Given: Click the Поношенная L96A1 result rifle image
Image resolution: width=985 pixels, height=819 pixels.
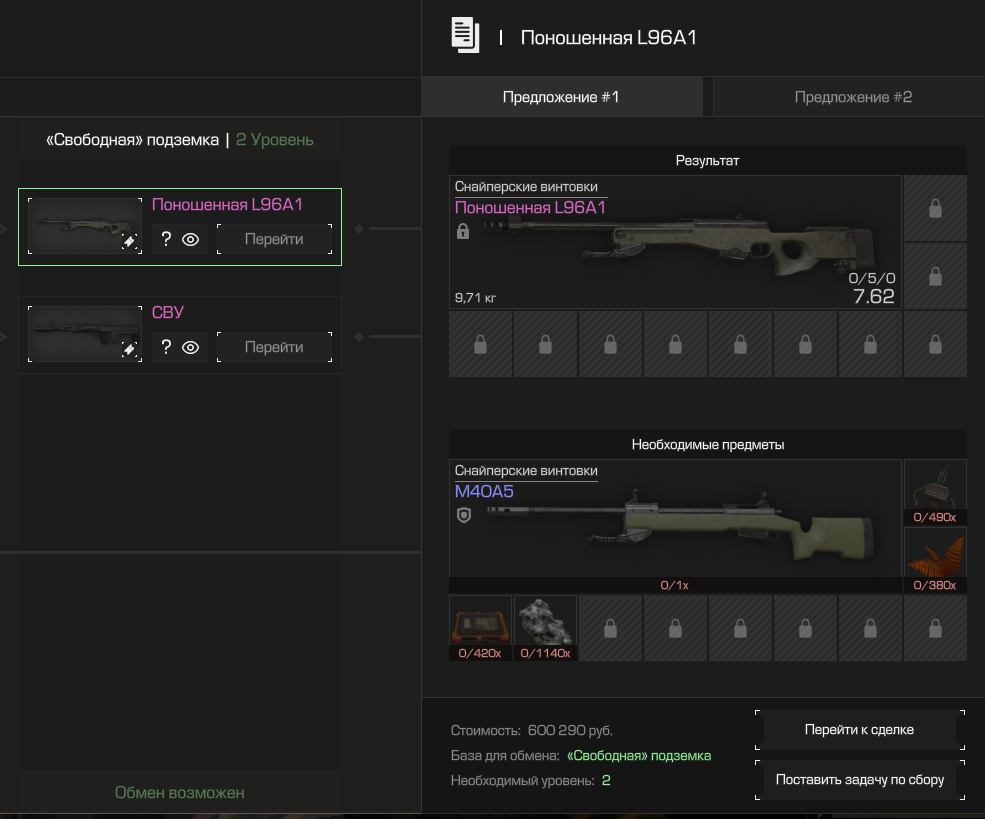Looking at the screenshot, I should 680,247.
